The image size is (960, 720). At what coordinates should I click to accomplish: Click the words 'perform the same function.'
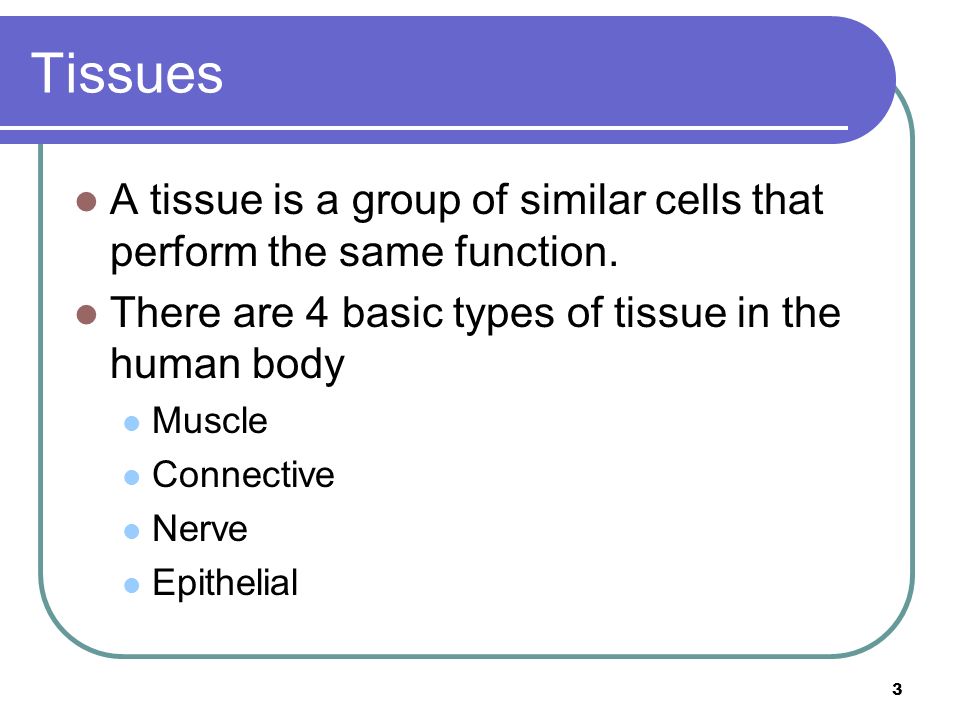[364, 253]
